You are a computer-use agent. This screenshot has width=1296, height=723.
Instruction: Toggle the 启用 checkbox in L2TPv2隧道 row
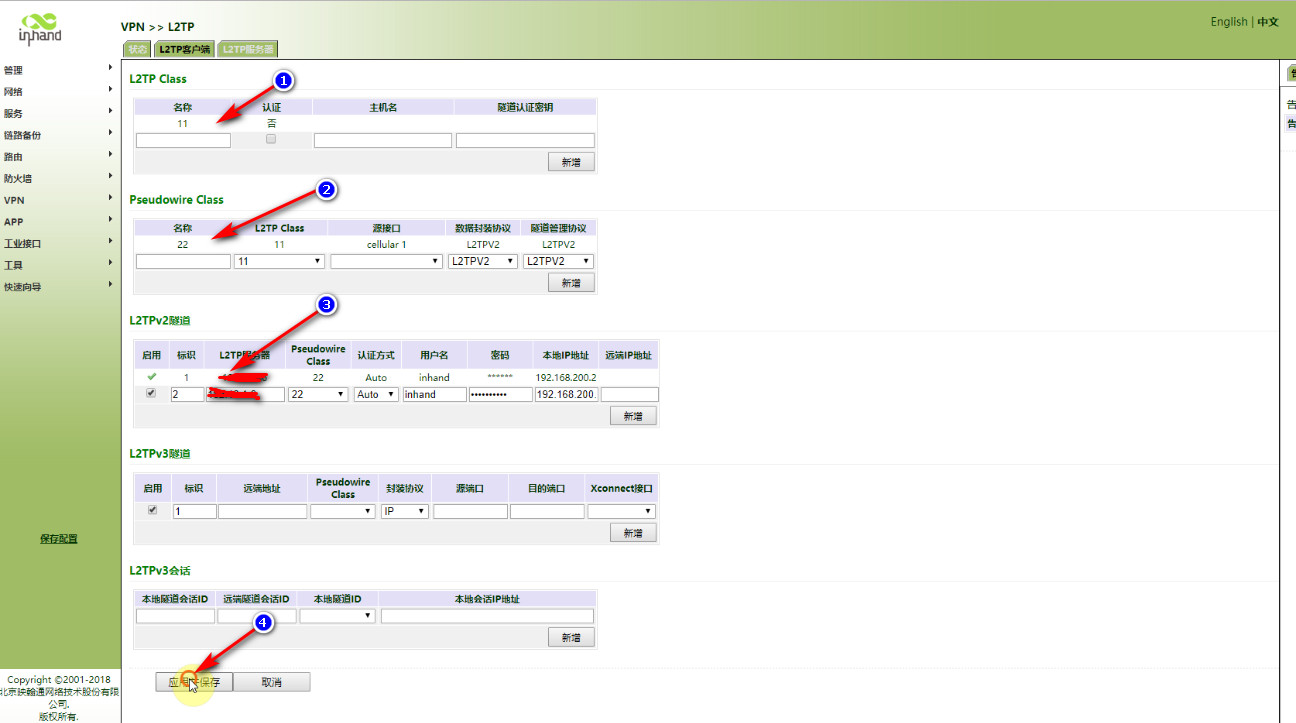152,394
